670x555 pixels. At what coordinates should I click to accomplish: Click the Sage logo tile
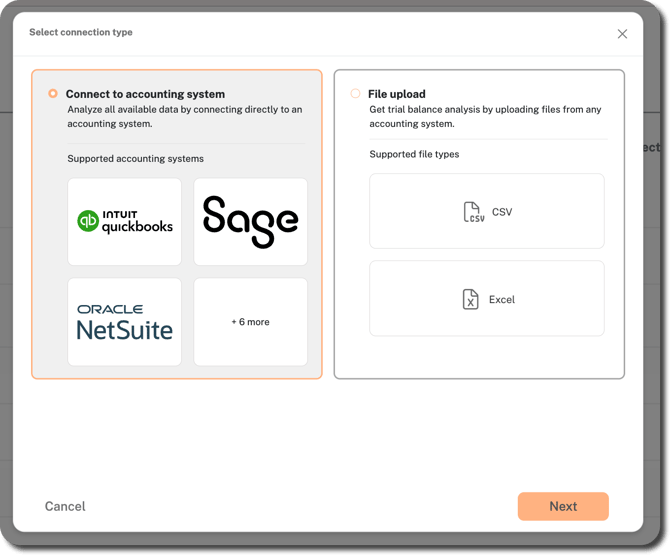250,222
